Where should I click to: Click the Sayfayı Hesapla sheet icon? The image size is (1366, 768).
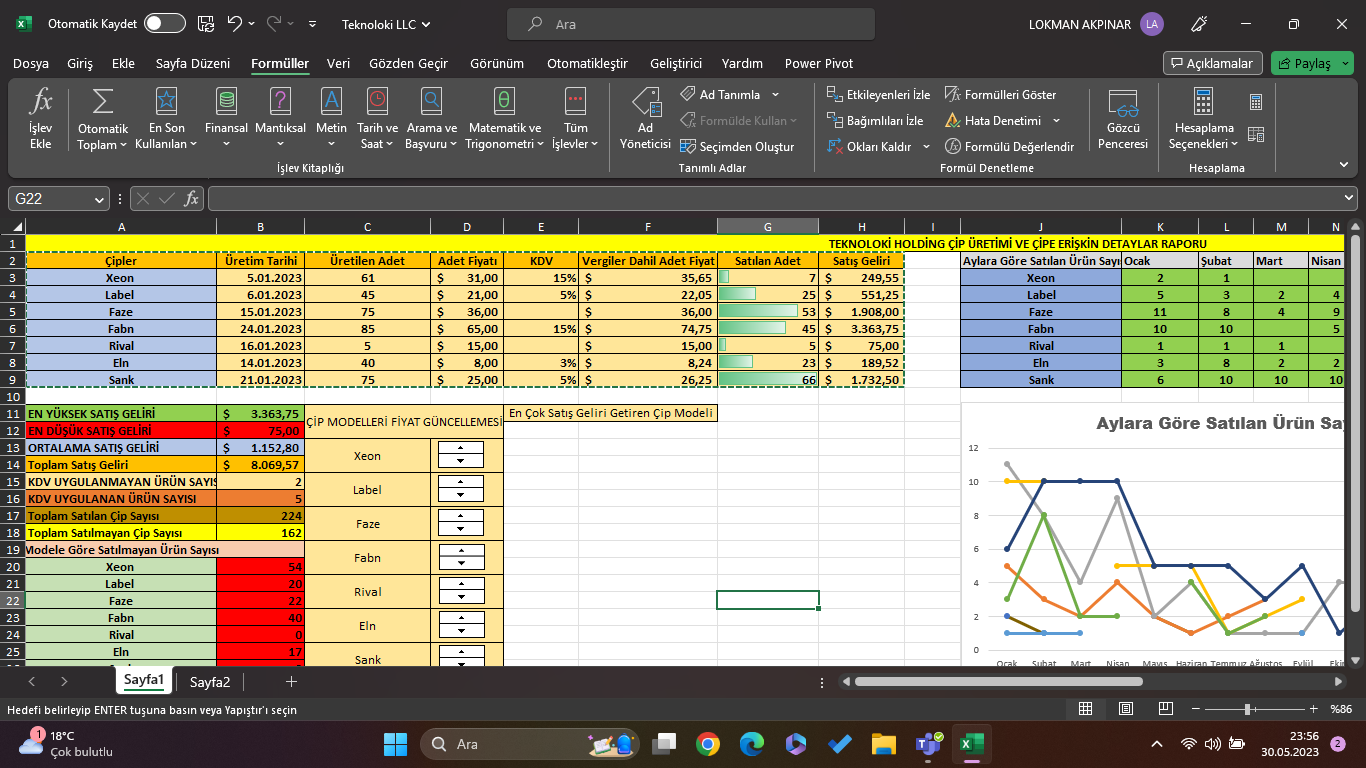1256,134
